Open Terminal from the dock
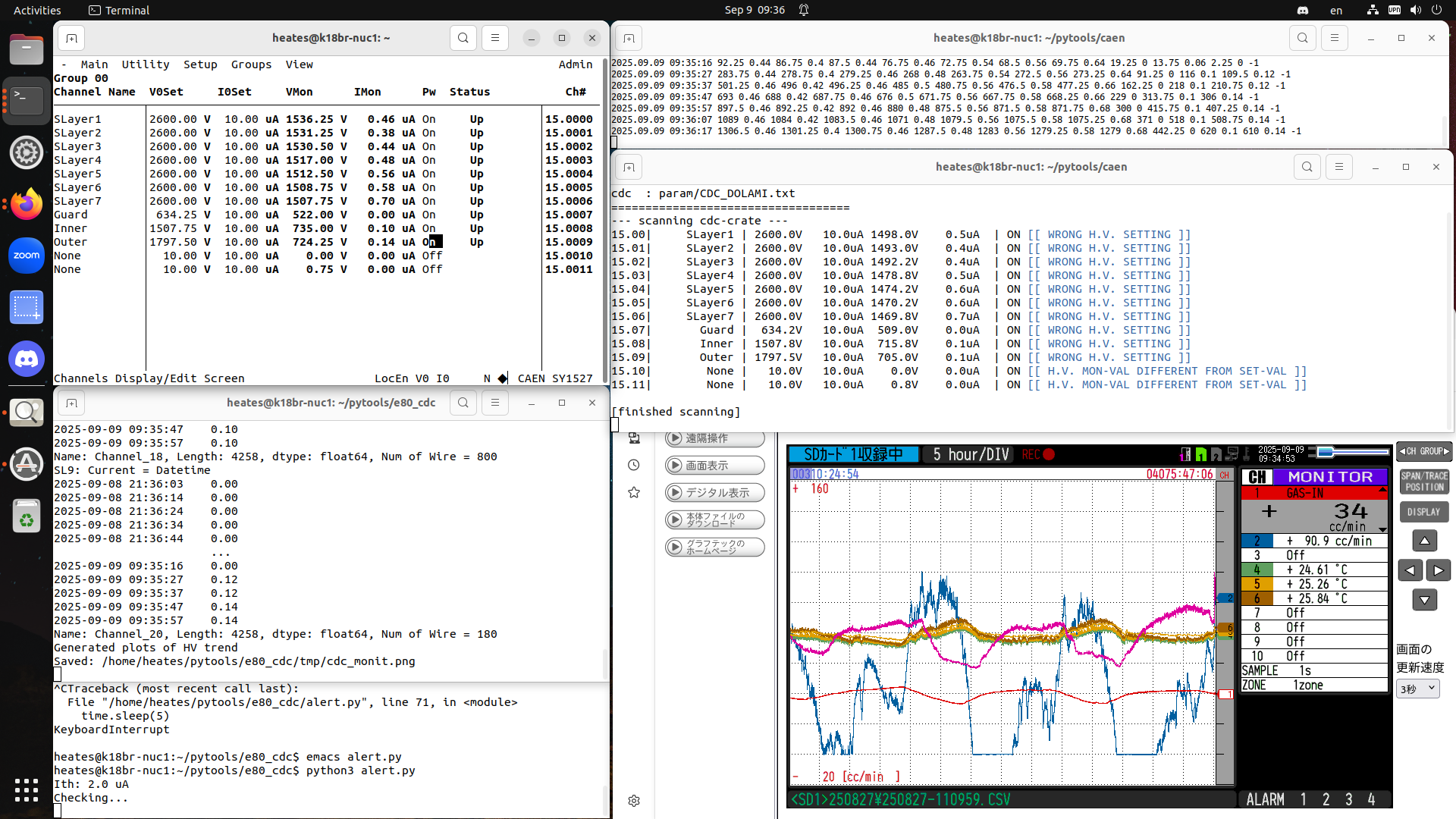The width and height of the screenshot is (1456, 819). click(27, 101)
